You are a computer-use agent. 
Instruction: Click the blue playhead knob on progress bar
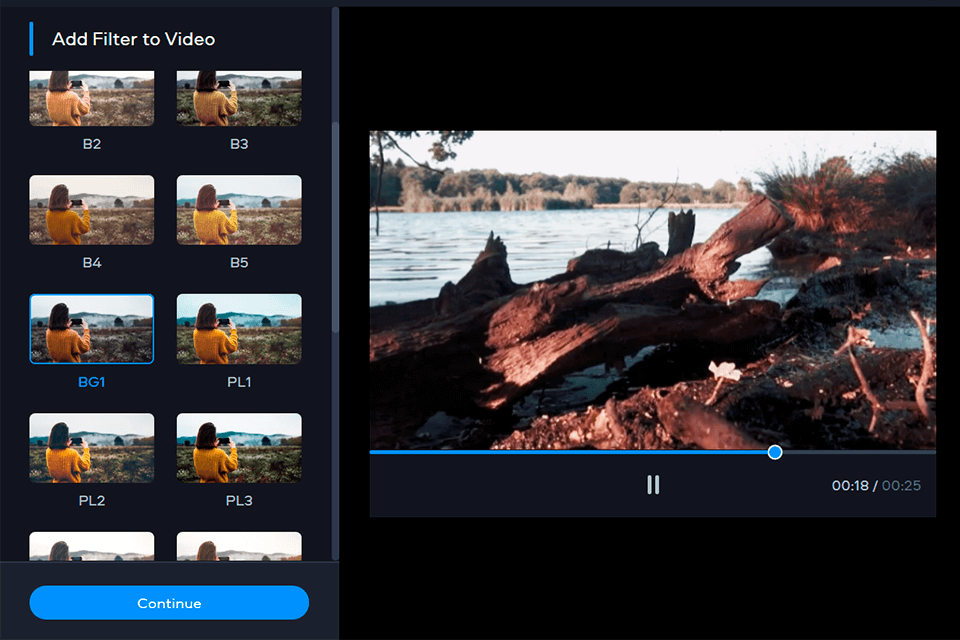(775, 452)
